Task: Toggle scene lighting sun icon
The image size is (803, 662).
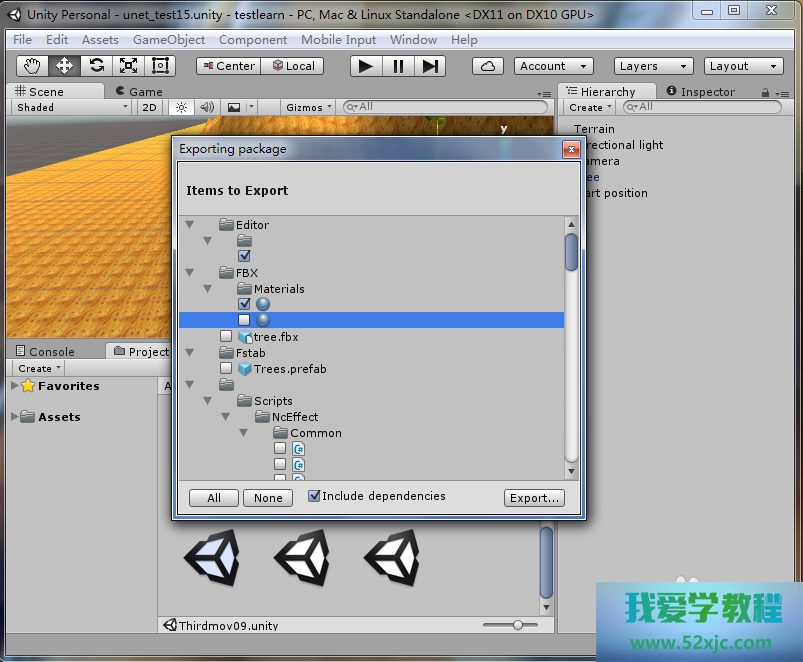Action: tap(181, 107)
